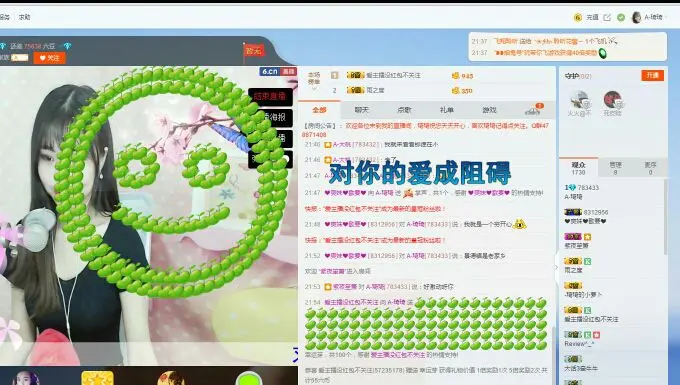Switch to the 管理 8 managers tab
The image size is (680, 385).
coord(615,168)
